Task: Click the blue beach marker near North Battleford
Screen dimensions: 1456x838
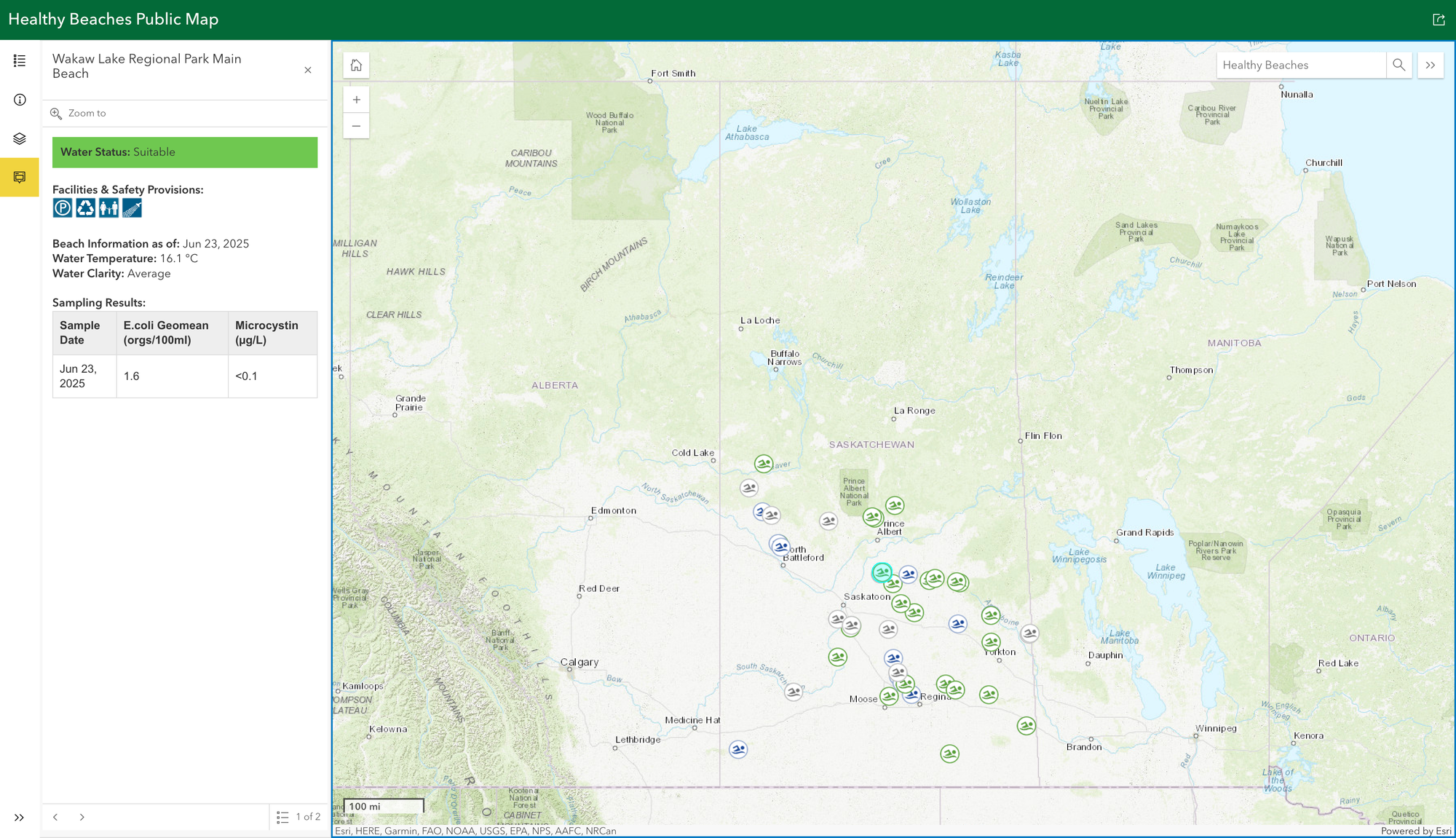Action: pyautogui.click(x=780, y=546)
